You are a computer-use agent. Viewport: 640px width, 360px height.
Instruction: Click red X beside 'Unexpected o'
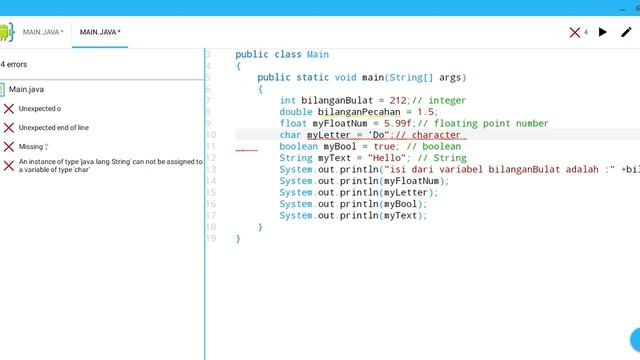coord(9,109)
